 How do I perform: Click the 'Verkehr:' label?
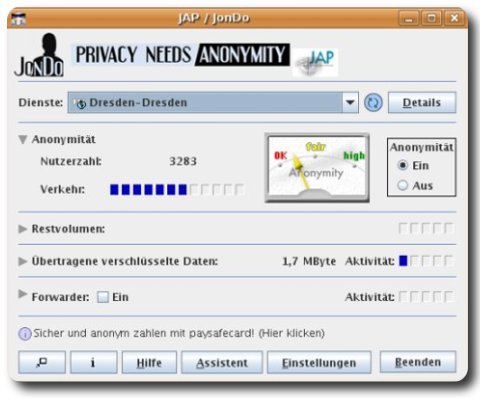63,189
